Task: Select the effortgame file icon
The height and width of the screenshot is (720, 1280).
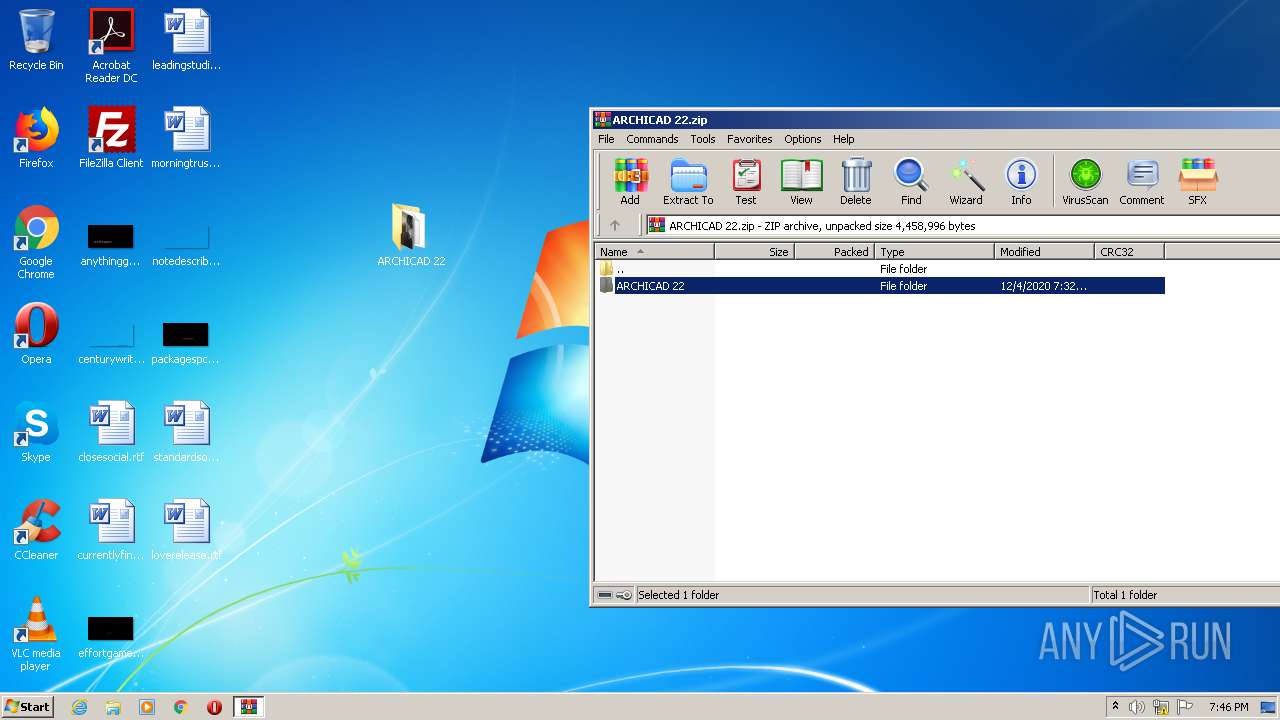Action: click(x=111, y=638)
